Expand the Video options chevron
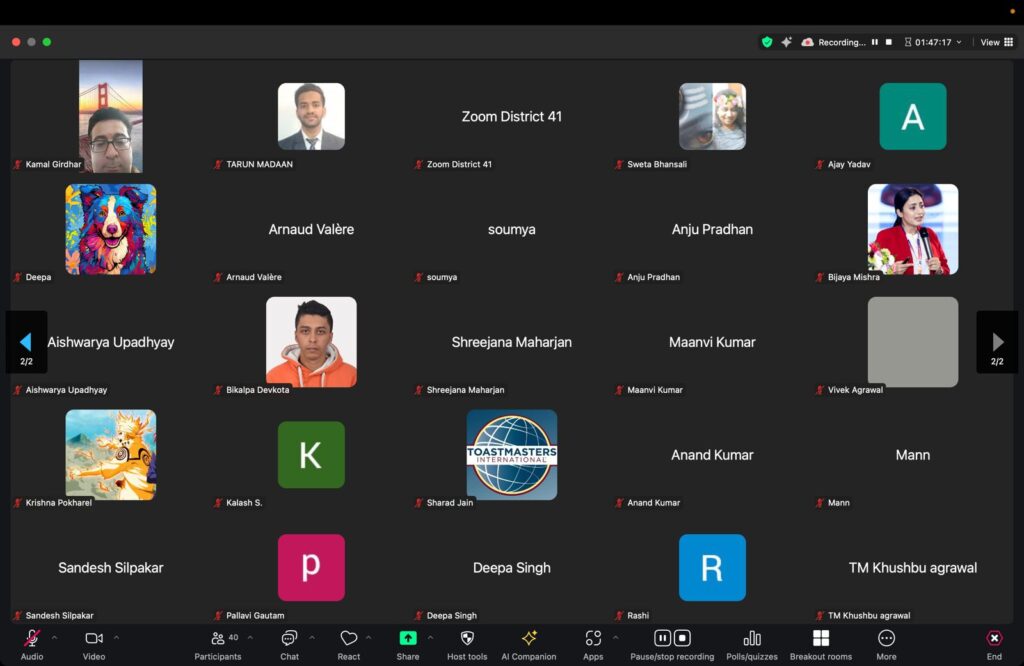Image resolution: width=1024 pixels, height=666 pixels. 116,638
